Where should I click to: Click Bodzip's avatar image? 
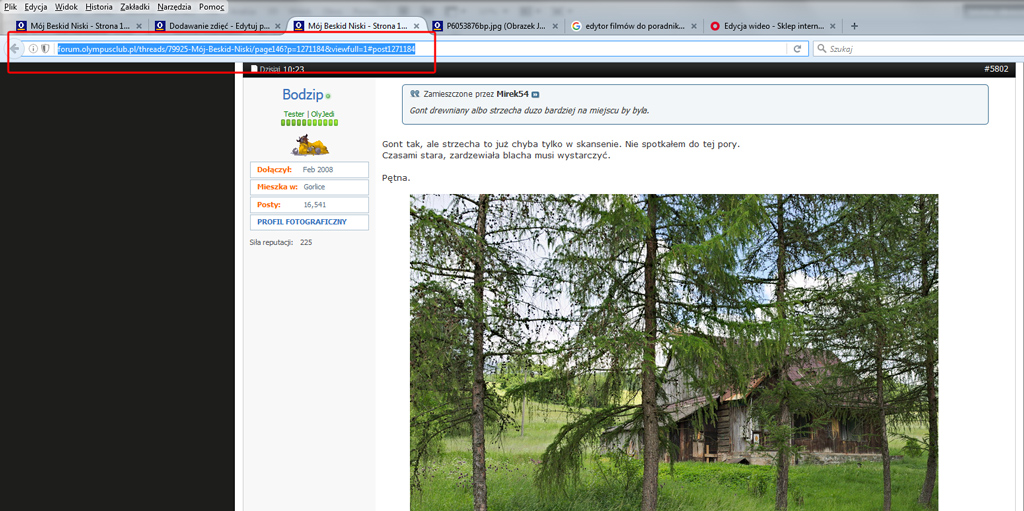pyautogui.click(x=310, y=146)
